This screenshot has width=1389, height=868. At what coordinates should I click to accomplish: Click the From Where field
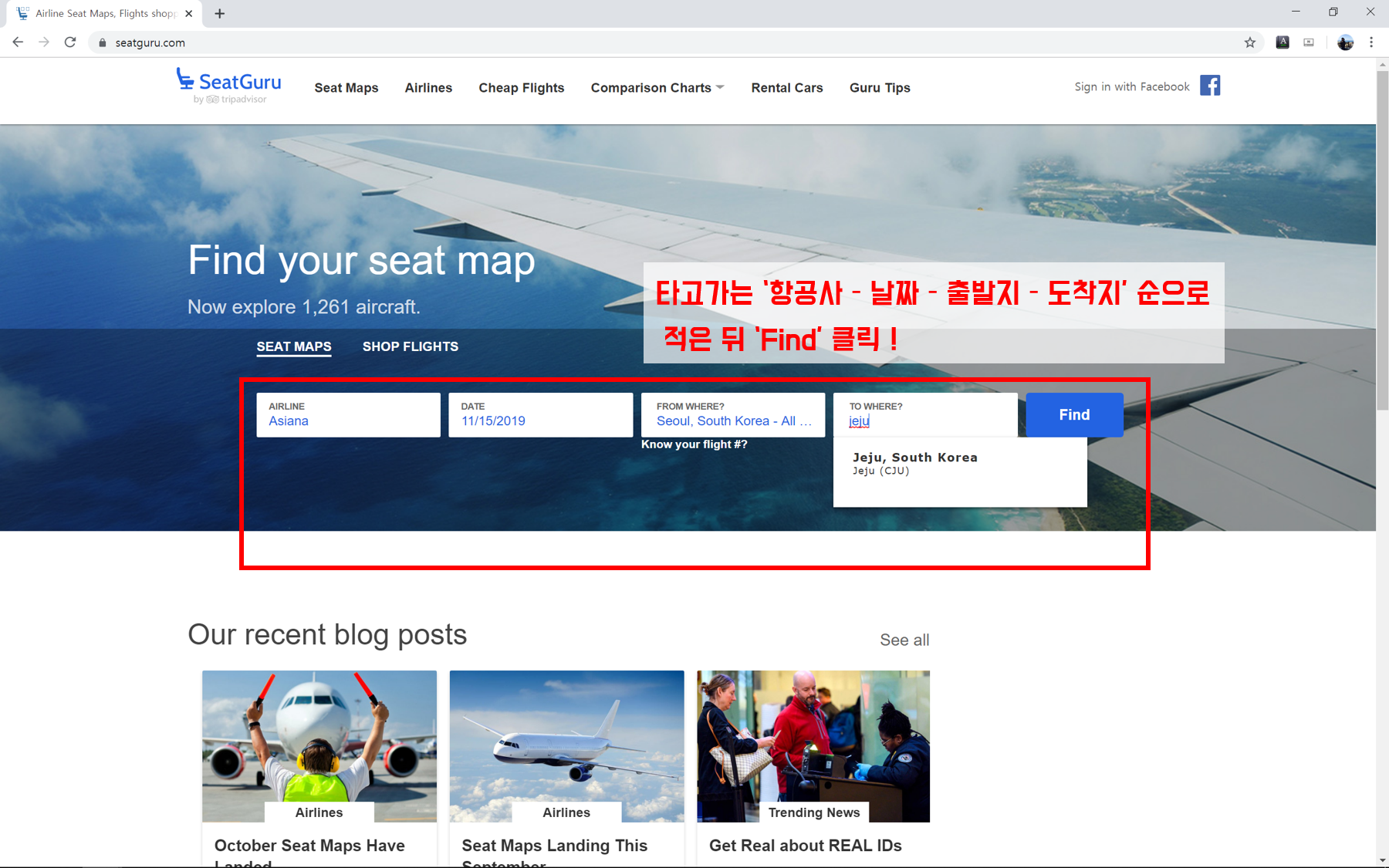pos(733,415)
